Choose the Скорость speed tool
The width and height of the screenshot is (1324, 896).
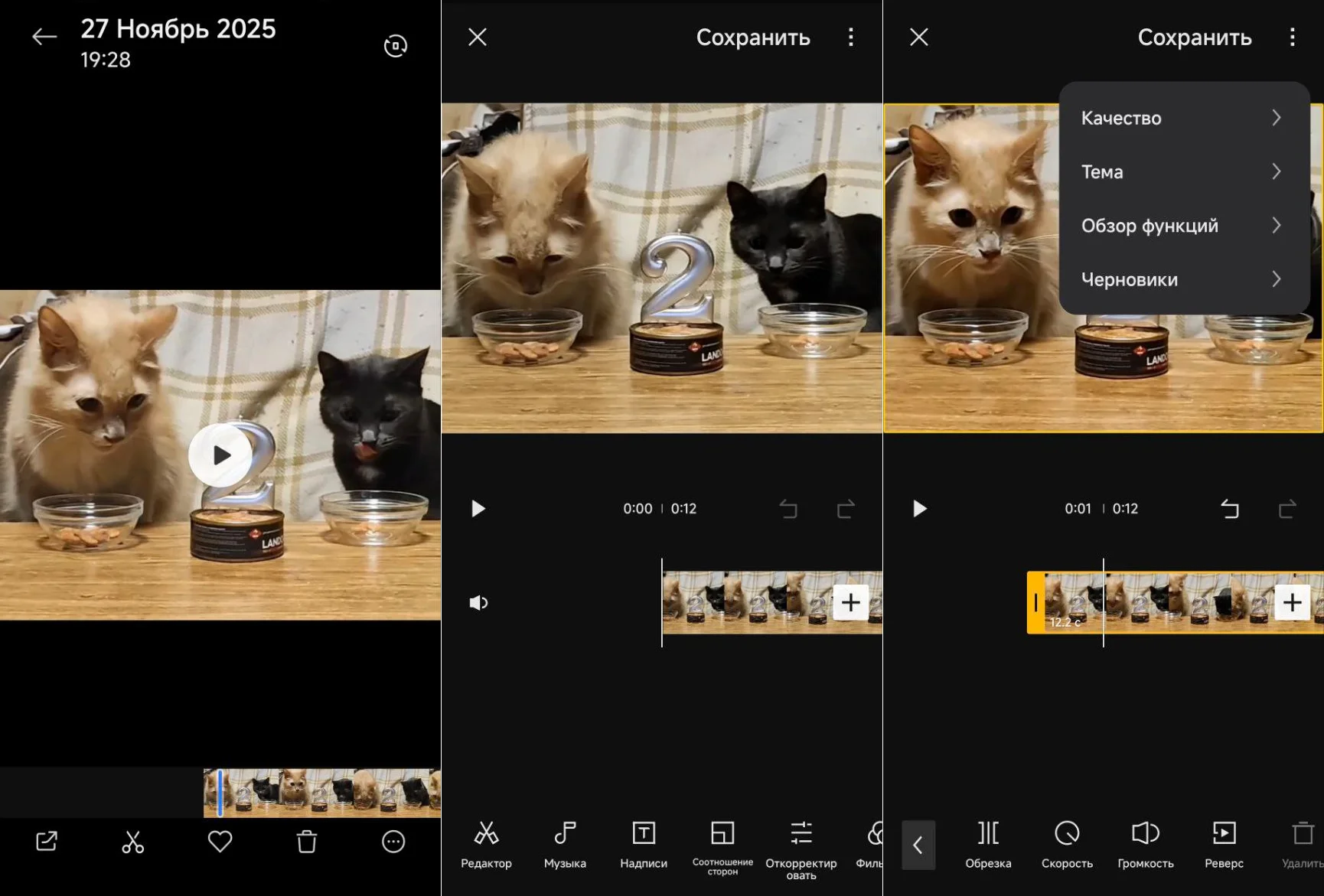(1067, 844)
